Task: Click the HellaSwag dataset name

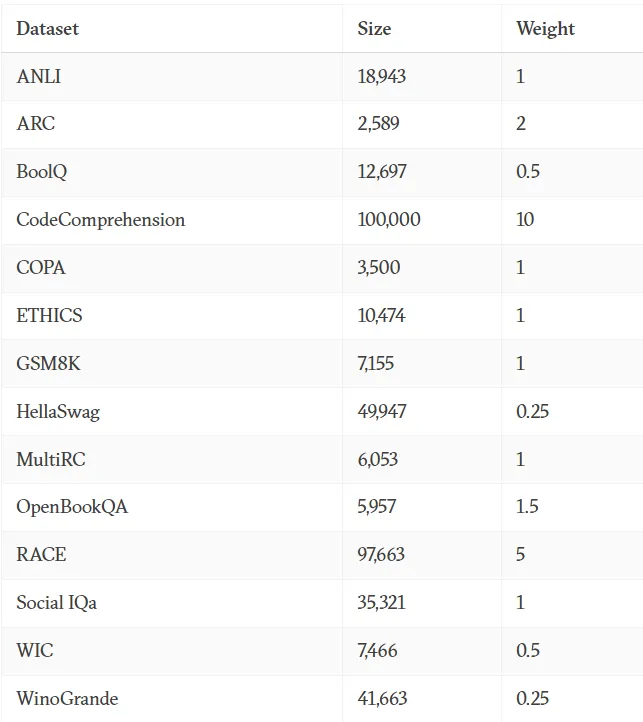Action: pos(58,412)
